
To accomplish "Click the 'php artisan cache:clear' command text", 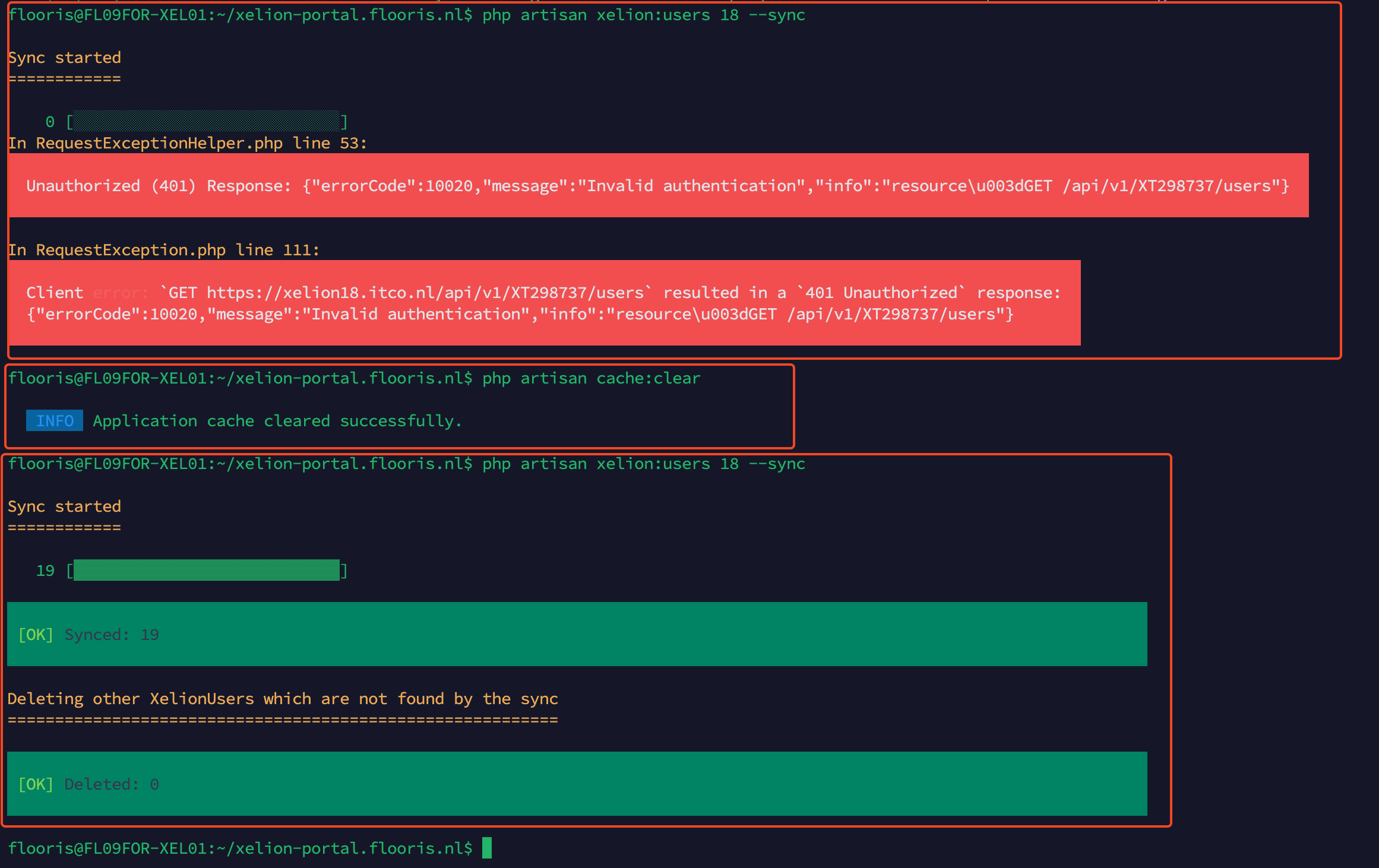I will 592,378.
